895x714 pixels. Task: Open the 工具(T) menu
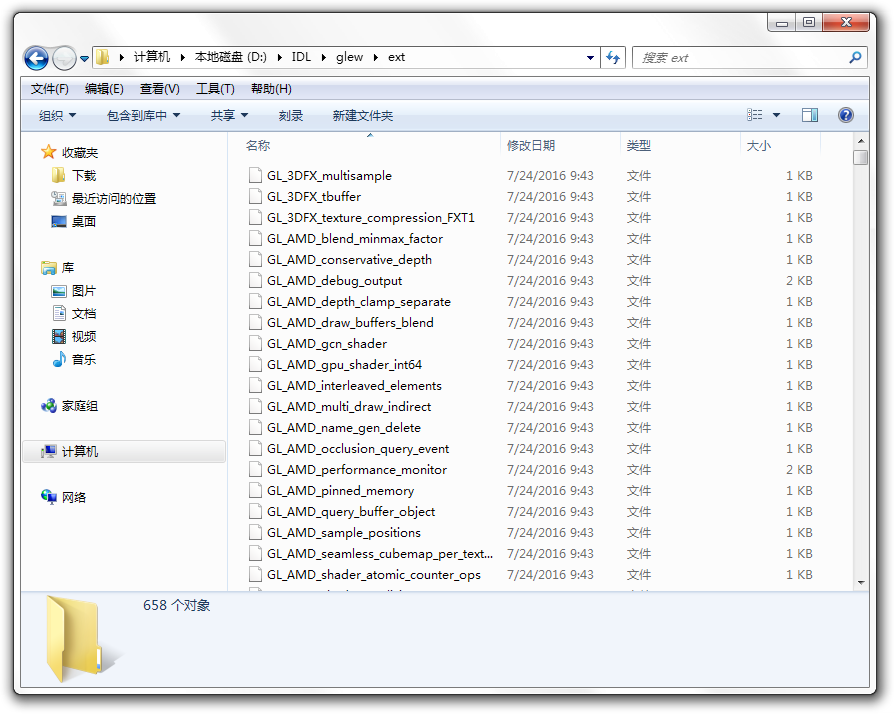point(215,89)
